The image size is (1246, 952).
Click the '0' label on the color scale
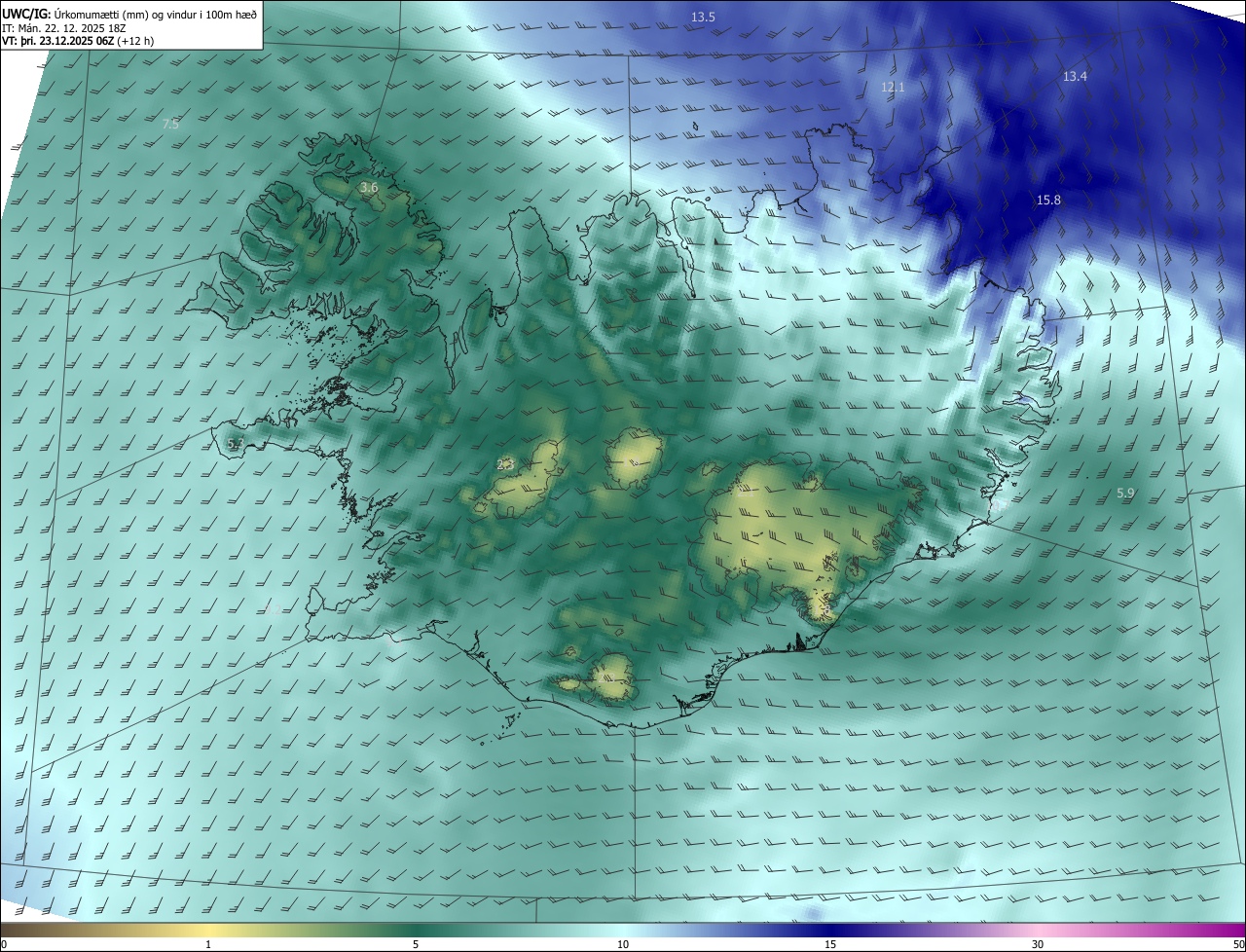pos(4,945)
